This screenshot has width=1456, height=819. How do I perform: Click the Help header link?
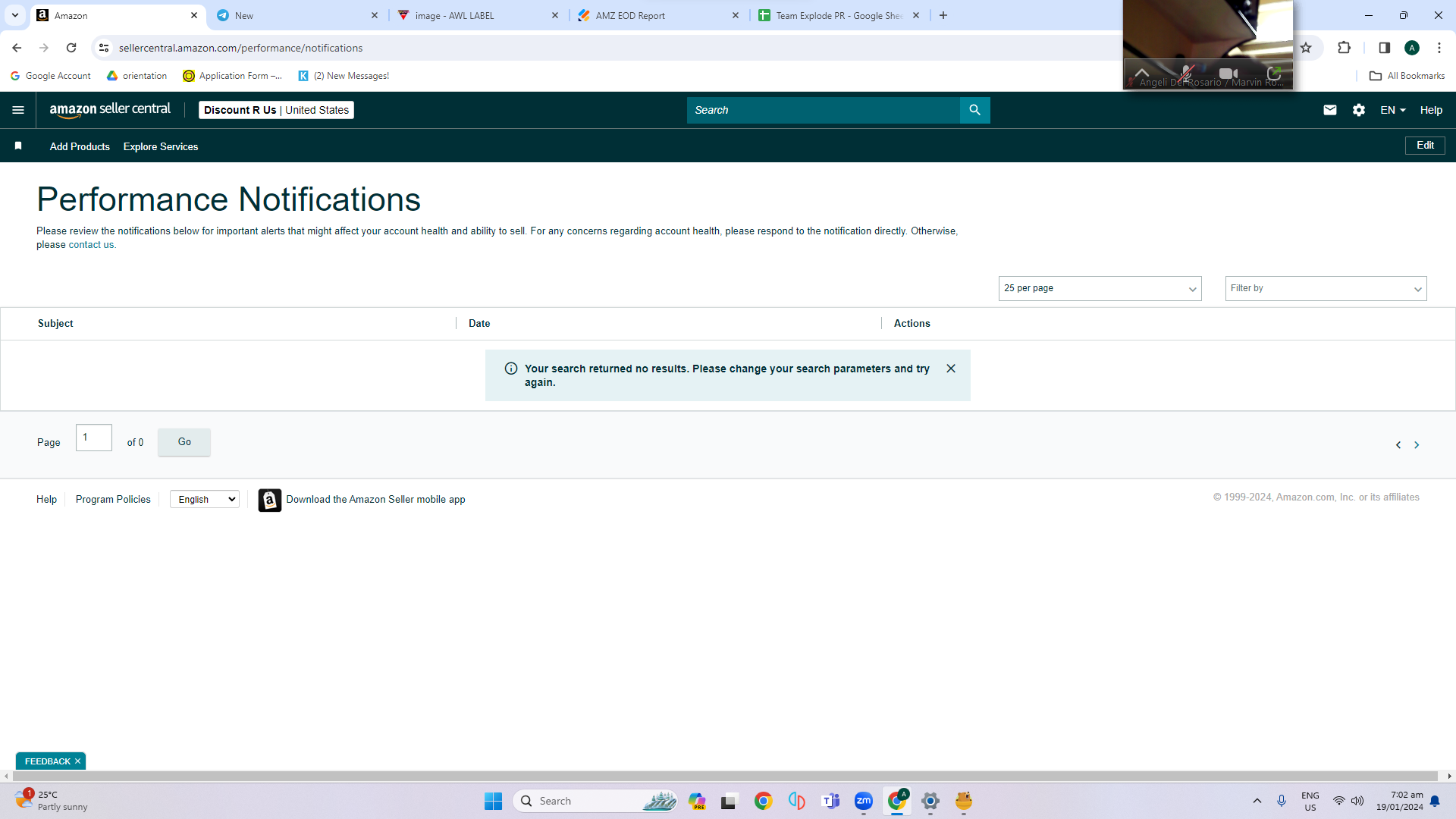[1431, 110]
